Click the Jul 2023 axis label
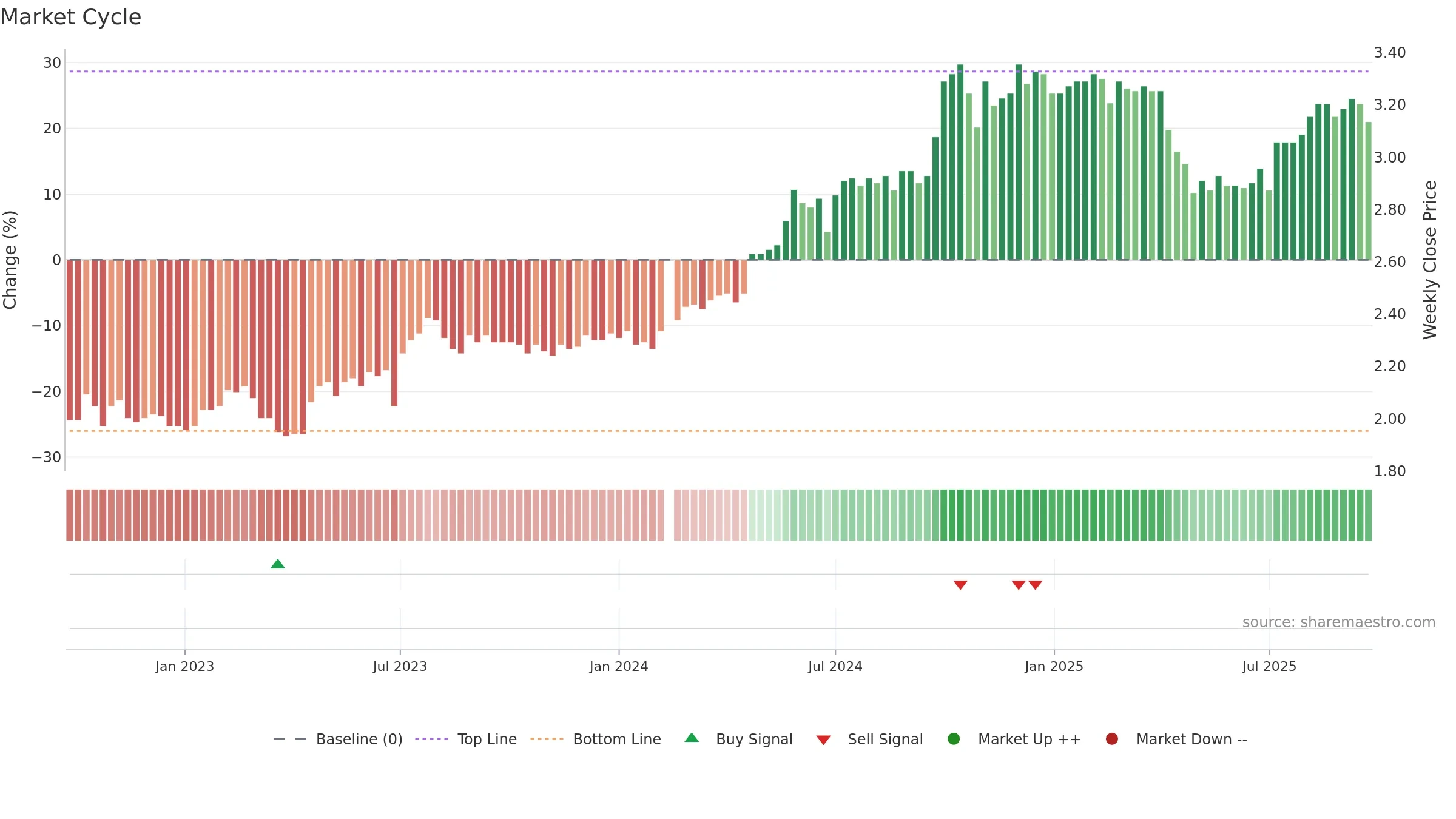The width and height of the screenshot is (1456, 819). 400,666
